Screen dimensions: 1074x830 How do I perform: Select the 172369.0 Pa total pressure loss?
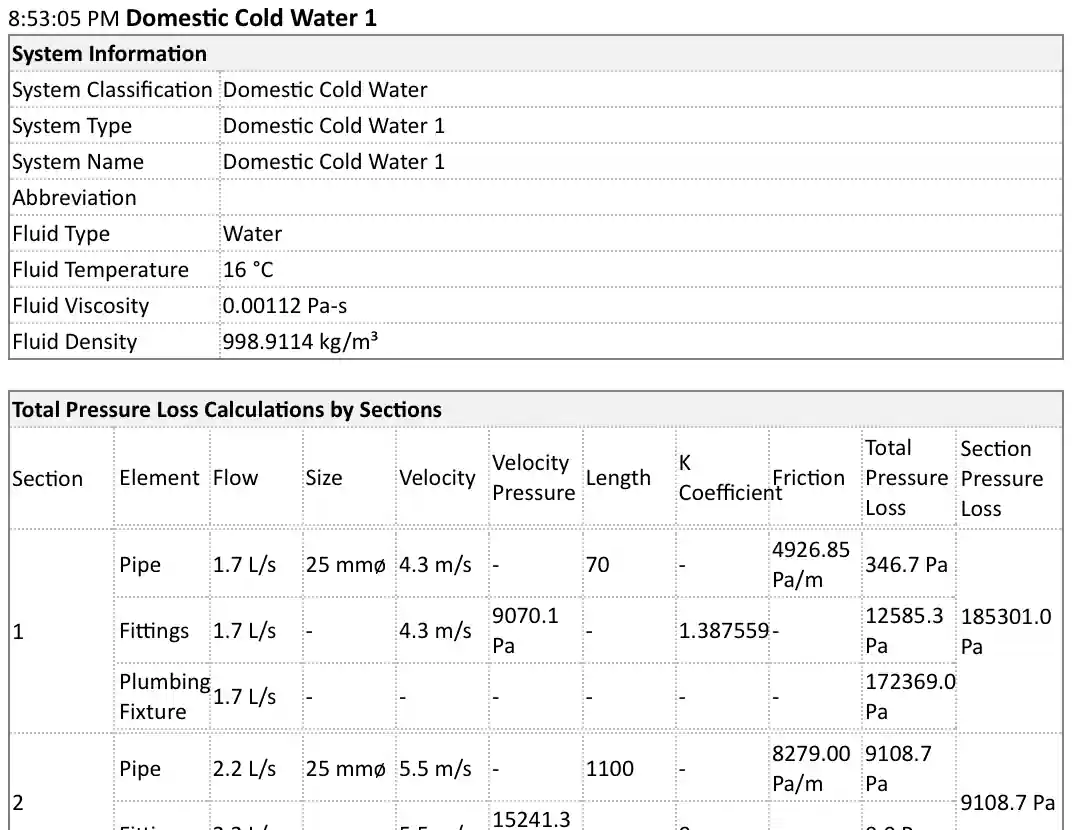(908, 696)
